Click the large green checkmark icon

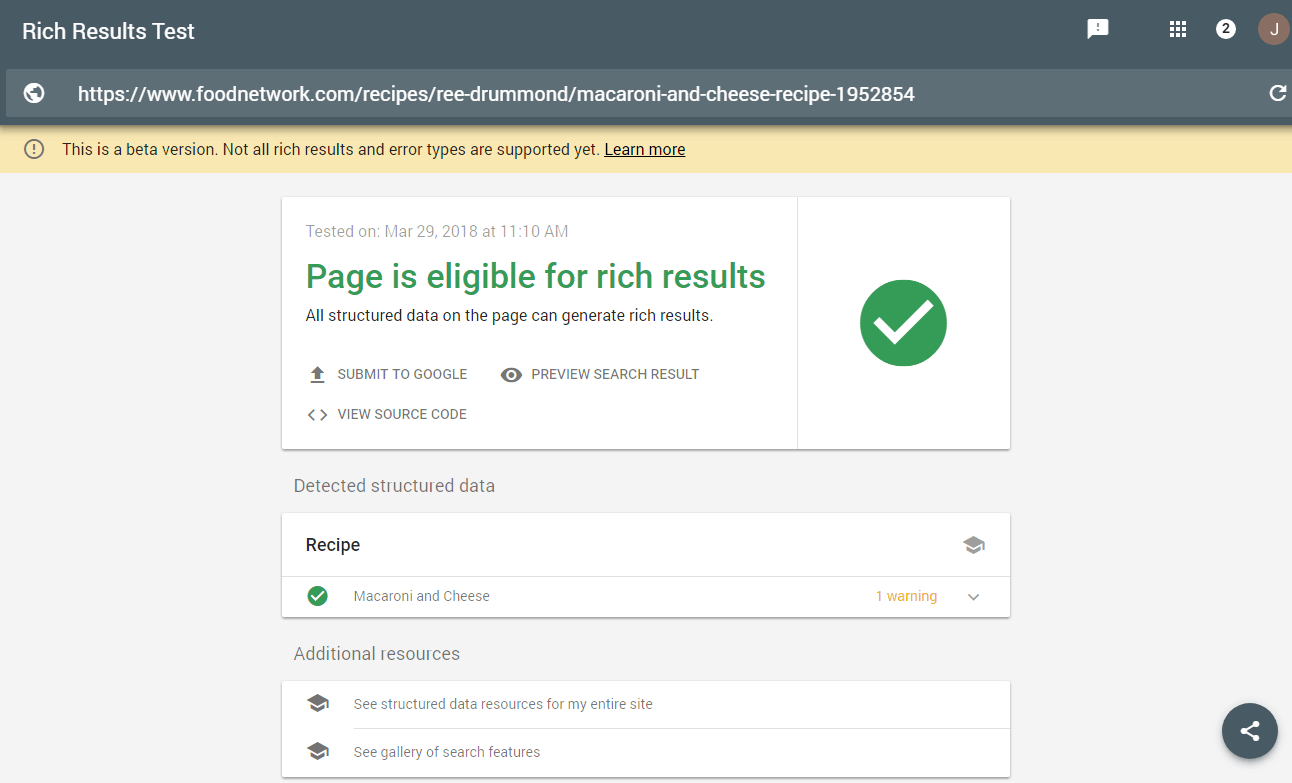(903, 323)
